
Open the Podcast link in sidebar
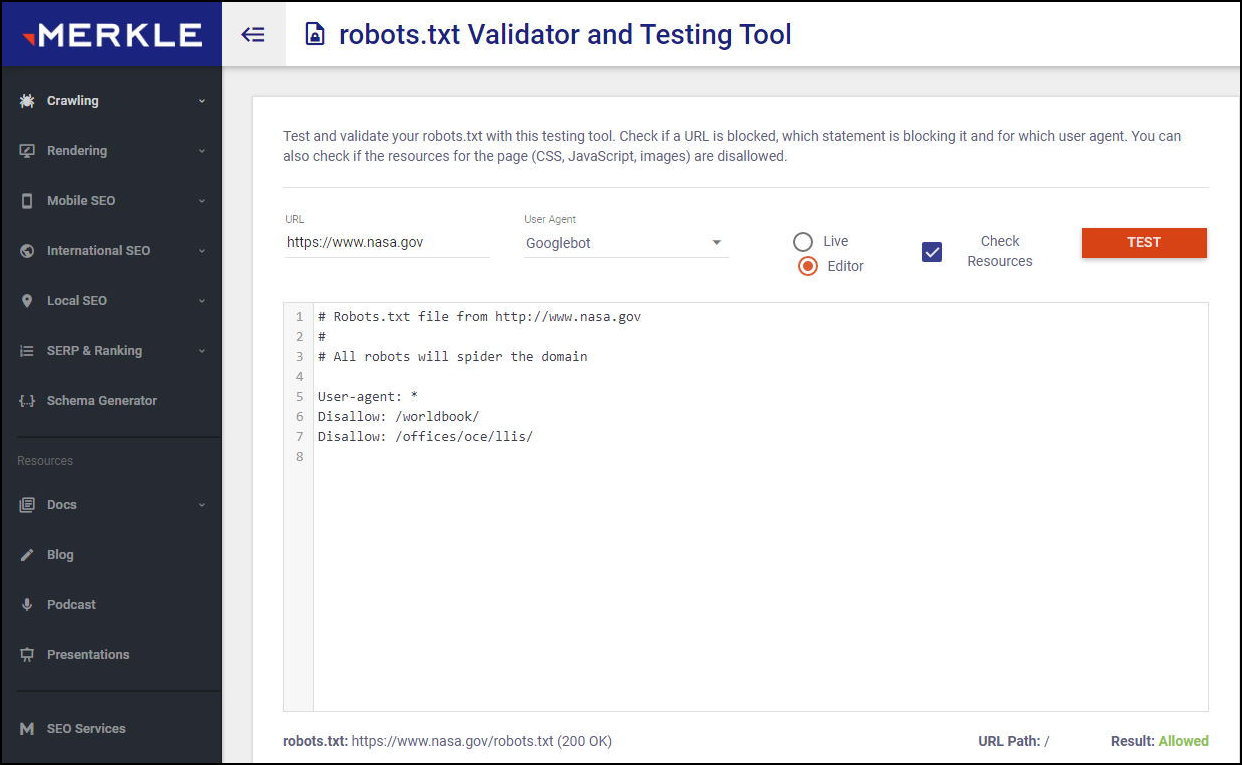pos(111,605)
